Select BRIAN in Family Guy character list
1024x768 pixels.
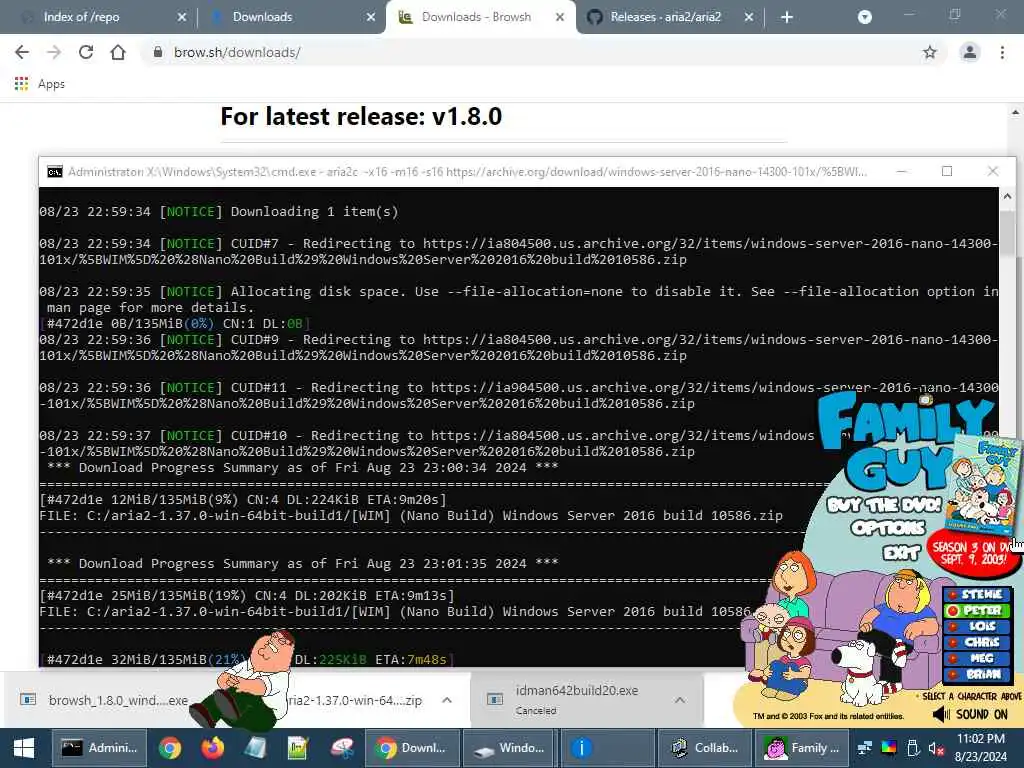point(978,675)
